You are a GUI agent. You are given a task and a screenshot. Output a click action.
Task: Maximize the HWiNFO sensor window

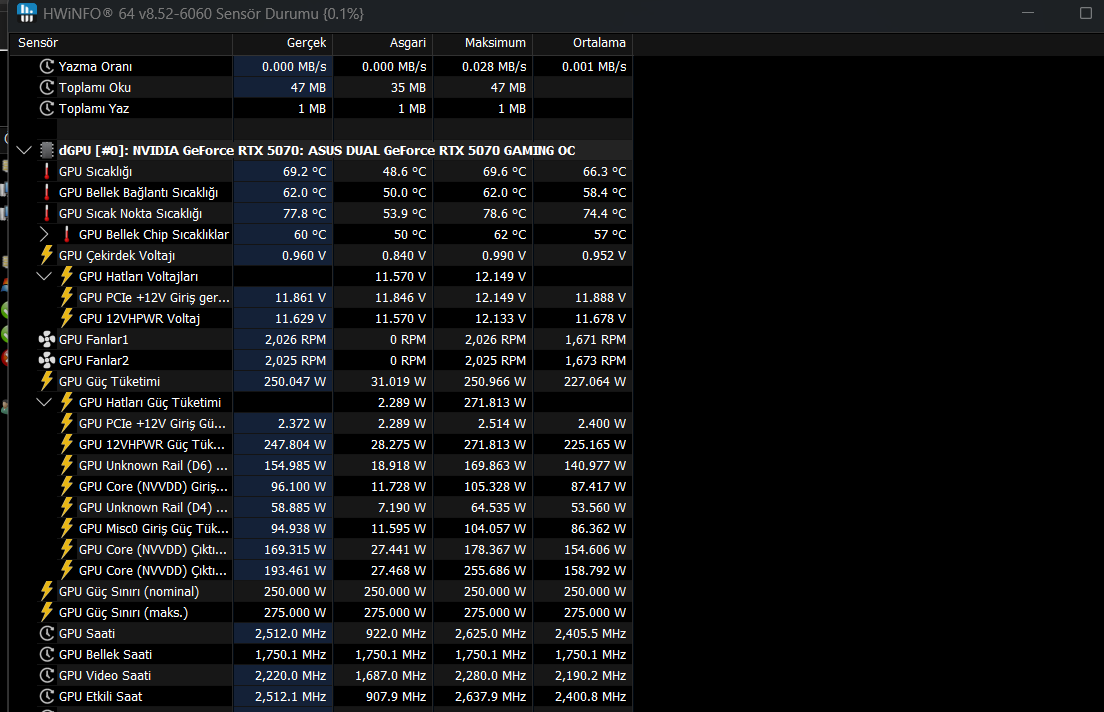1085,13
